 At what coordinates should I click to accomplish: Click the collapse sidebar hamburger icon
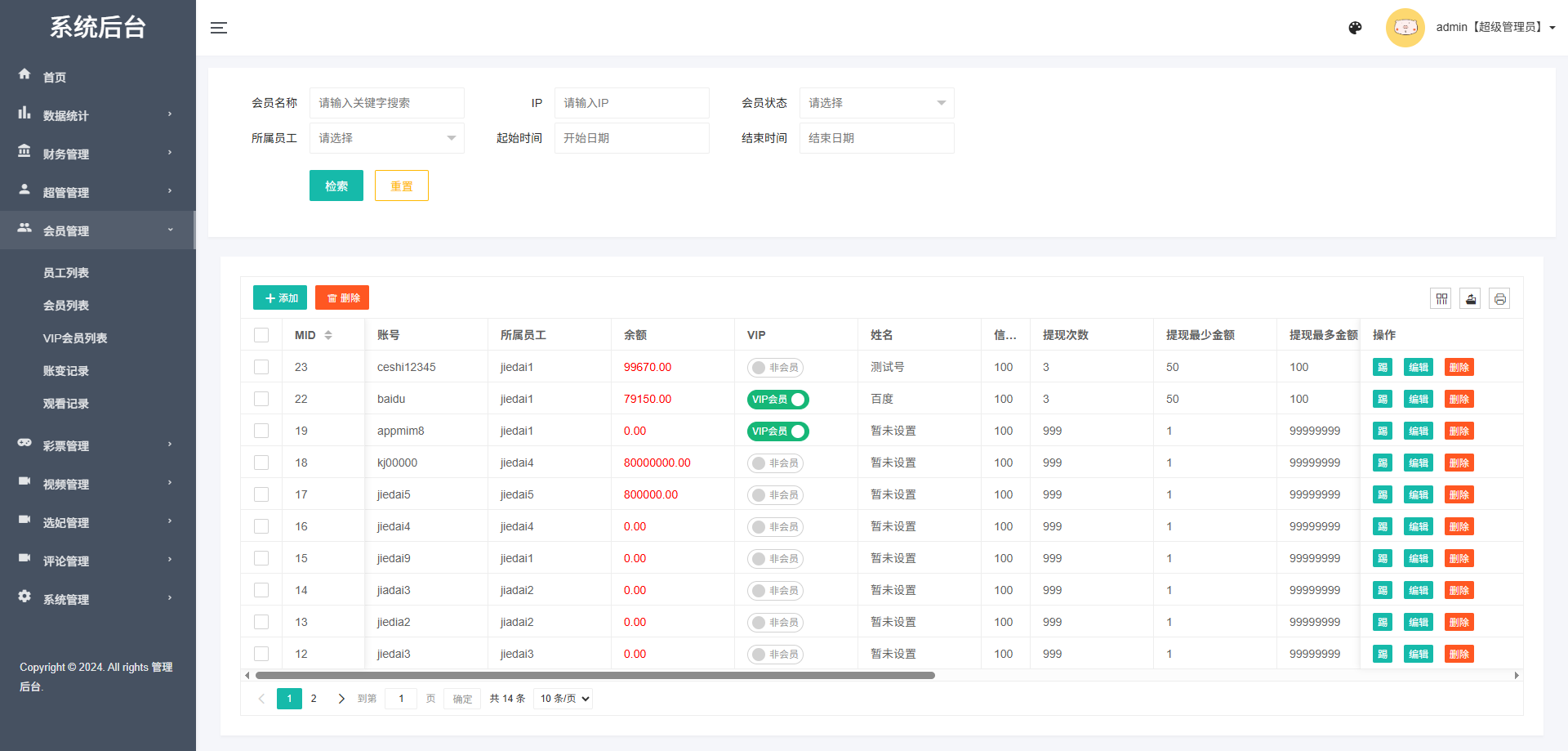coord(219,27)
